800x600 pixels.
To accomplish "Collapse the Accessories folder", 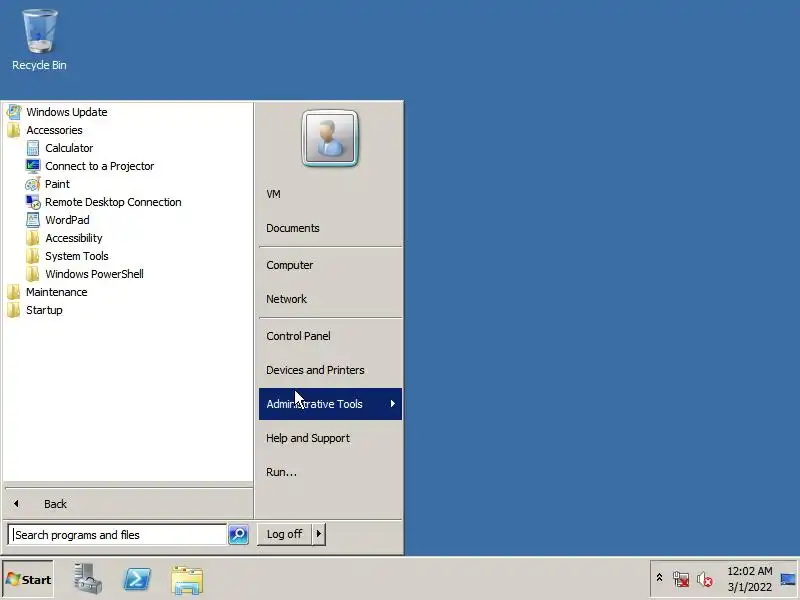I will [x=54, y=130].
